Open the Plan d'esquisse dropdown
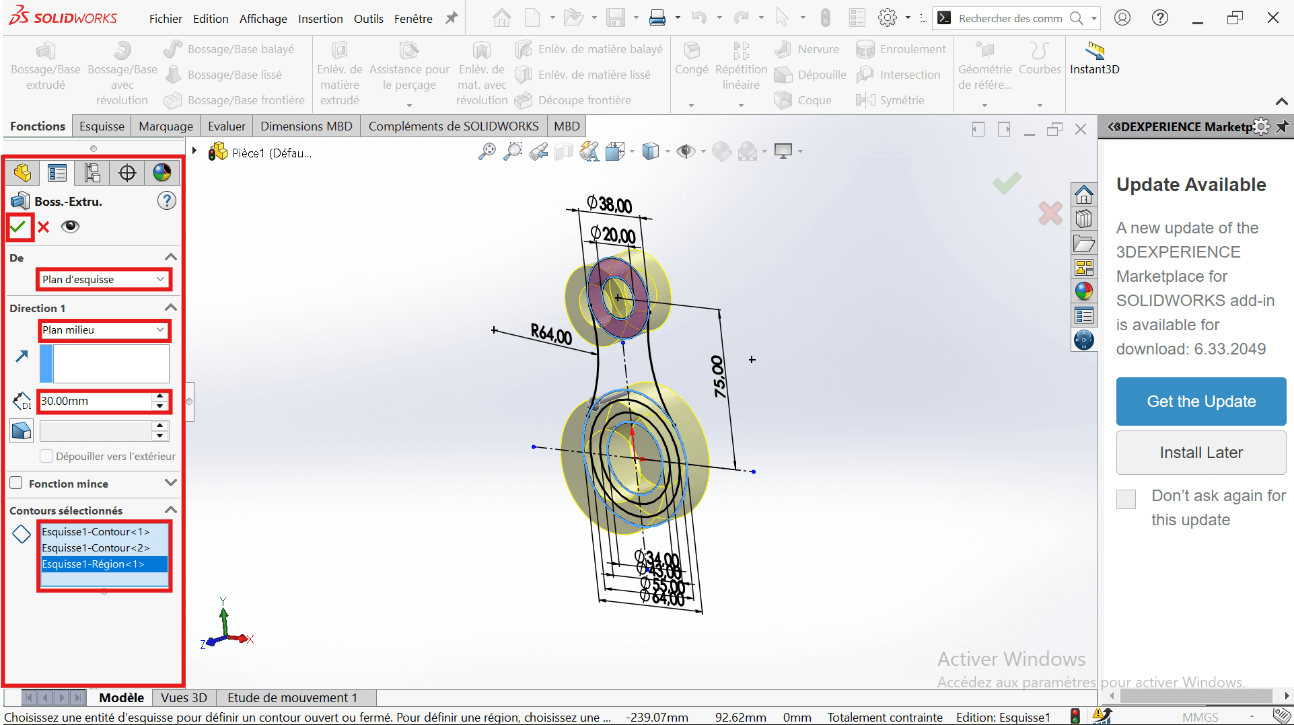Viewport: 1294px width, 725px height. pyautogui.click(x=104, y=279)
